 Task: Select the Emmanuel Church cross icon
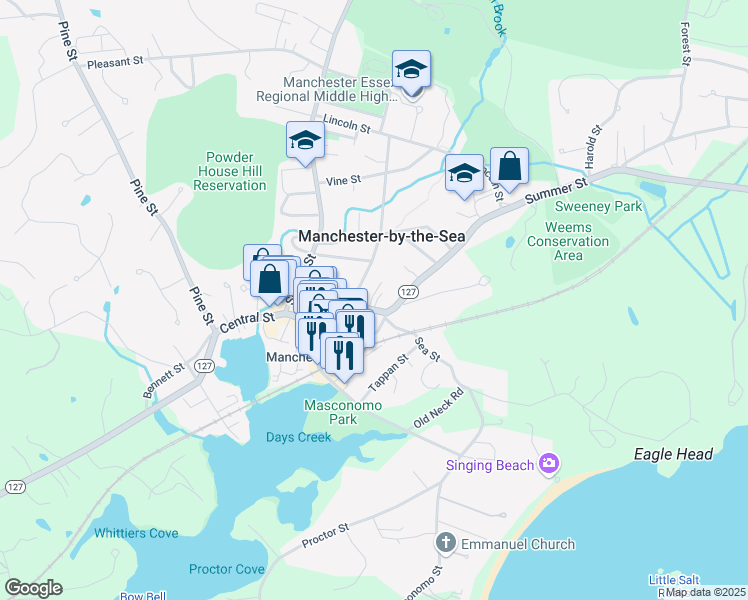point(446,543)
